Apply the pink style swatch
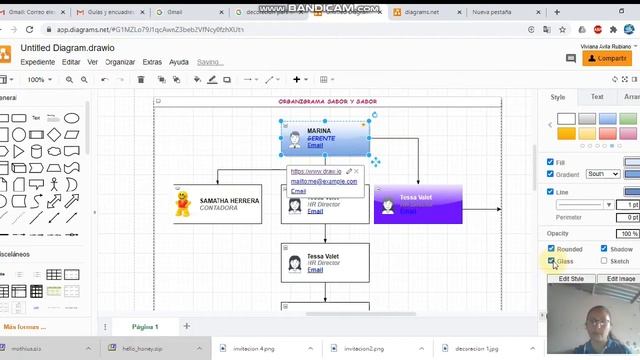Viewport: 640px width, 360px height. pos(628,133)
